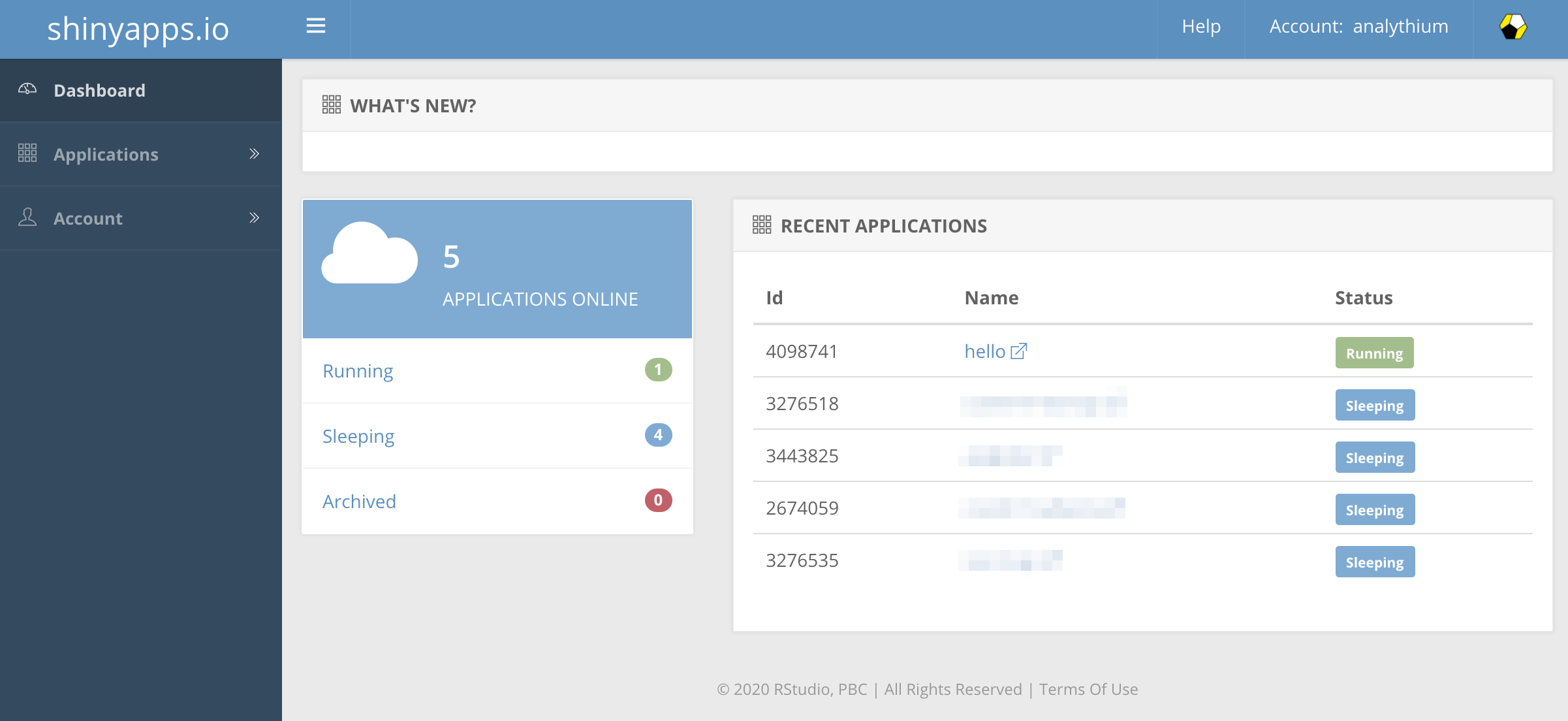Open the Dashboard menu item
The height and width of the screenshot is (721, 1568).
coord(100,90)
